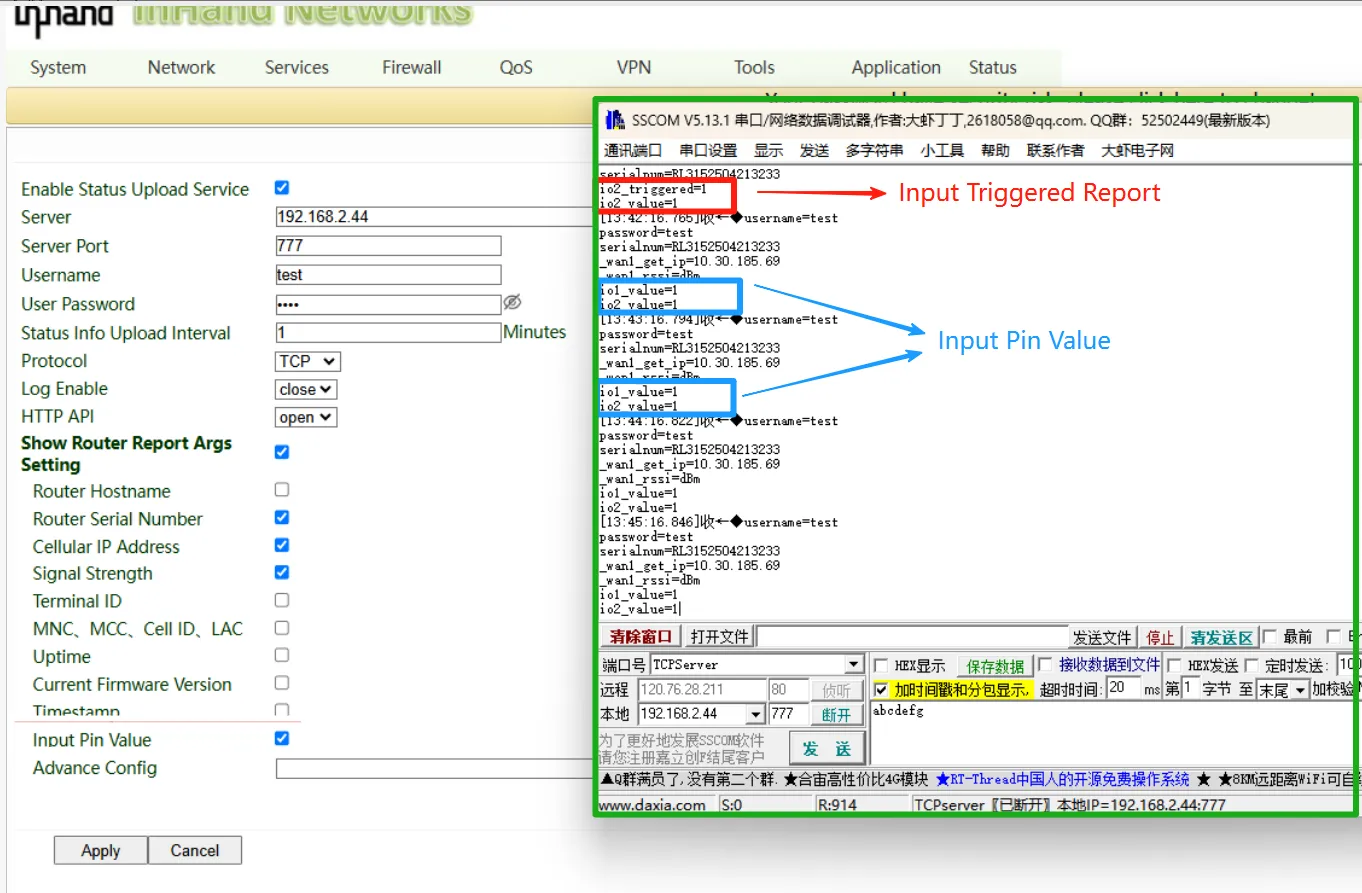
Task: Click the Apply button
Action: (101, 850)
